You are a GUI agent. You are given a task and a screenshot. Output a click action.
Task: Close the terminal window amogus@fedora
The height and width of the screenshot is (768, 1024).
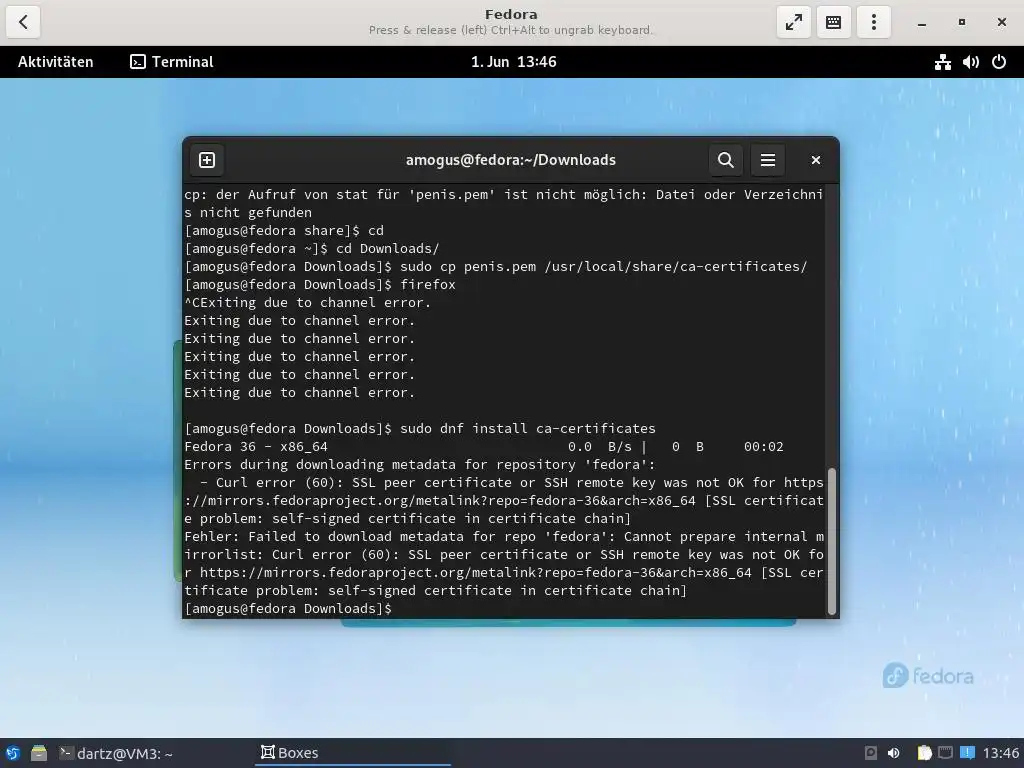[816, 160]
